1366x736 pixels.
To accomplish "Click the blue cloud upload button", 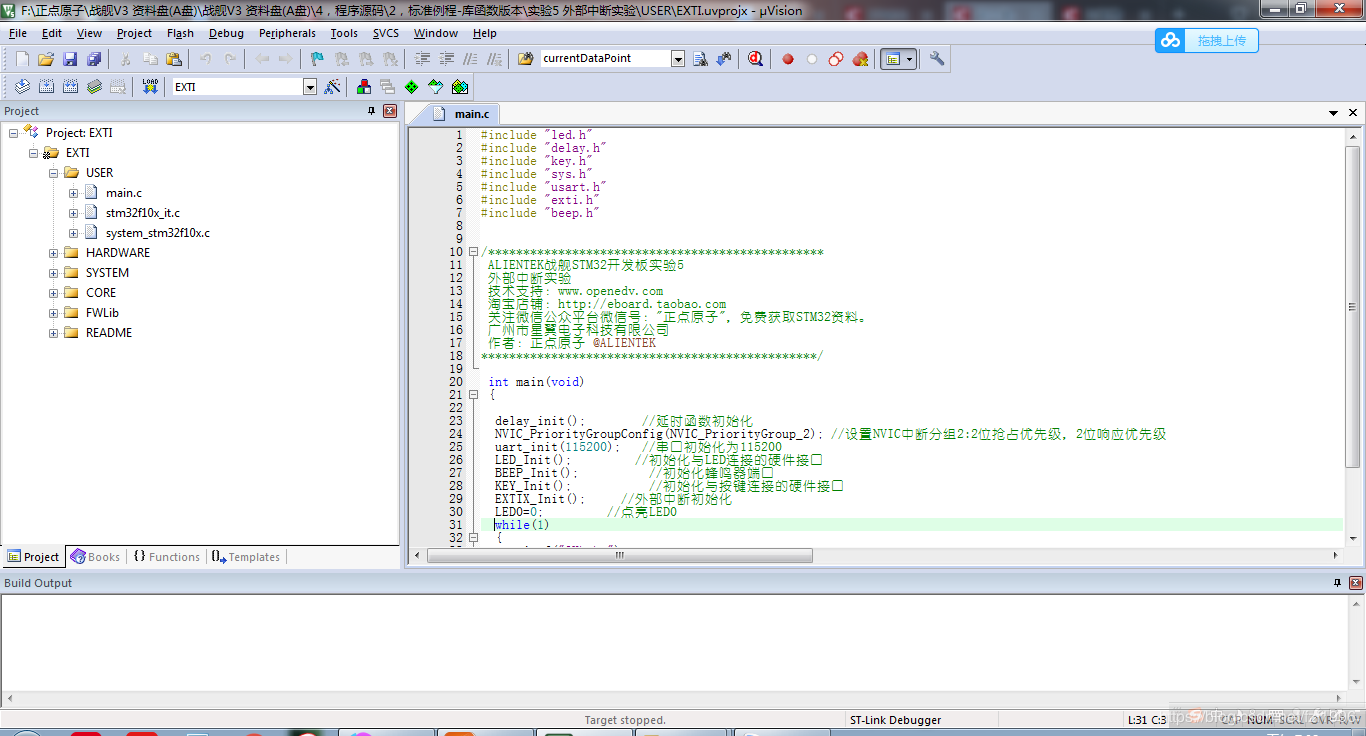I will (x=1206, y=40).
